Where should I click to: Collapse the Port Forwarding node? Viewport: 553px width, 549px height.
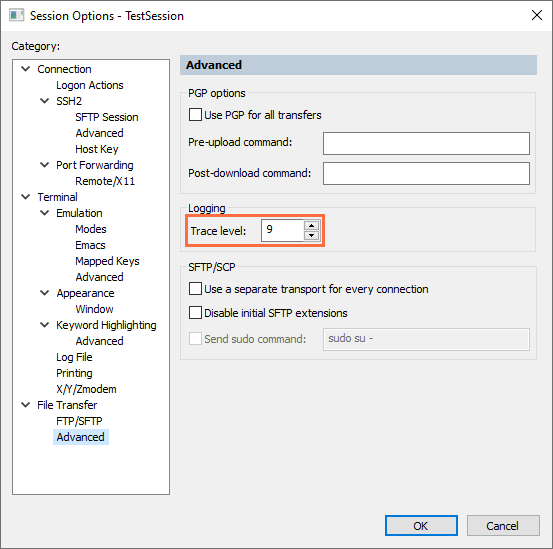[x=44, y=165]
